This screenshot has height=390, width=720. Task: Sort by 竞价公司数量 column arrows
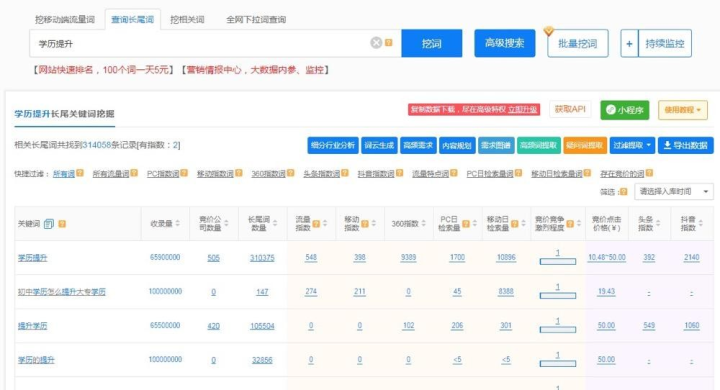226,224
